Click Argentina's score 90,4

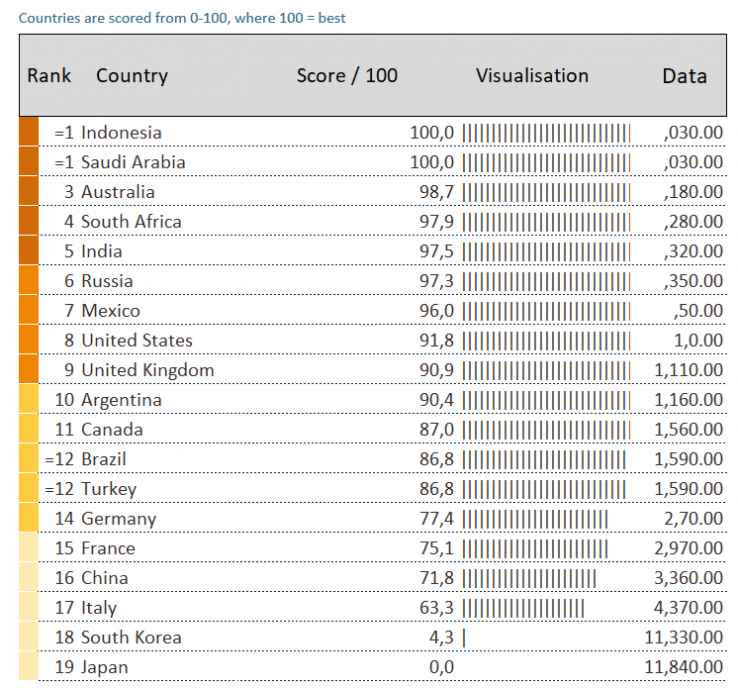click(x=436, y=400)
